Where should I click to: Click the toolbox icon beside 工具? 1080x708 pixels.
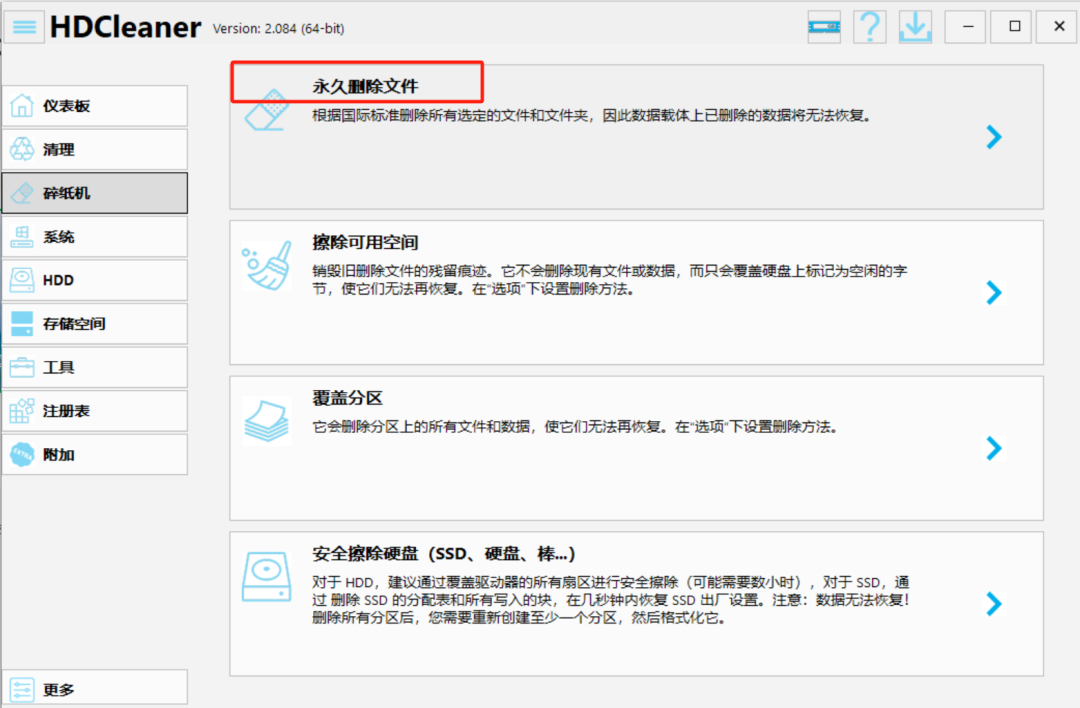click(x=22, y=367)
